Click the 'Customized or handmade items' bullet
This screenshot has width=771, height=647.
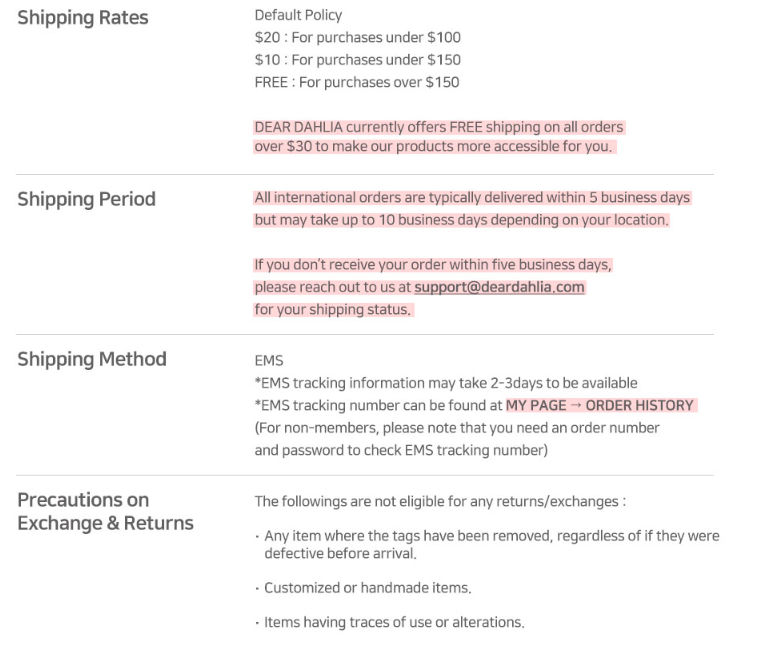(x=367, y=588)
